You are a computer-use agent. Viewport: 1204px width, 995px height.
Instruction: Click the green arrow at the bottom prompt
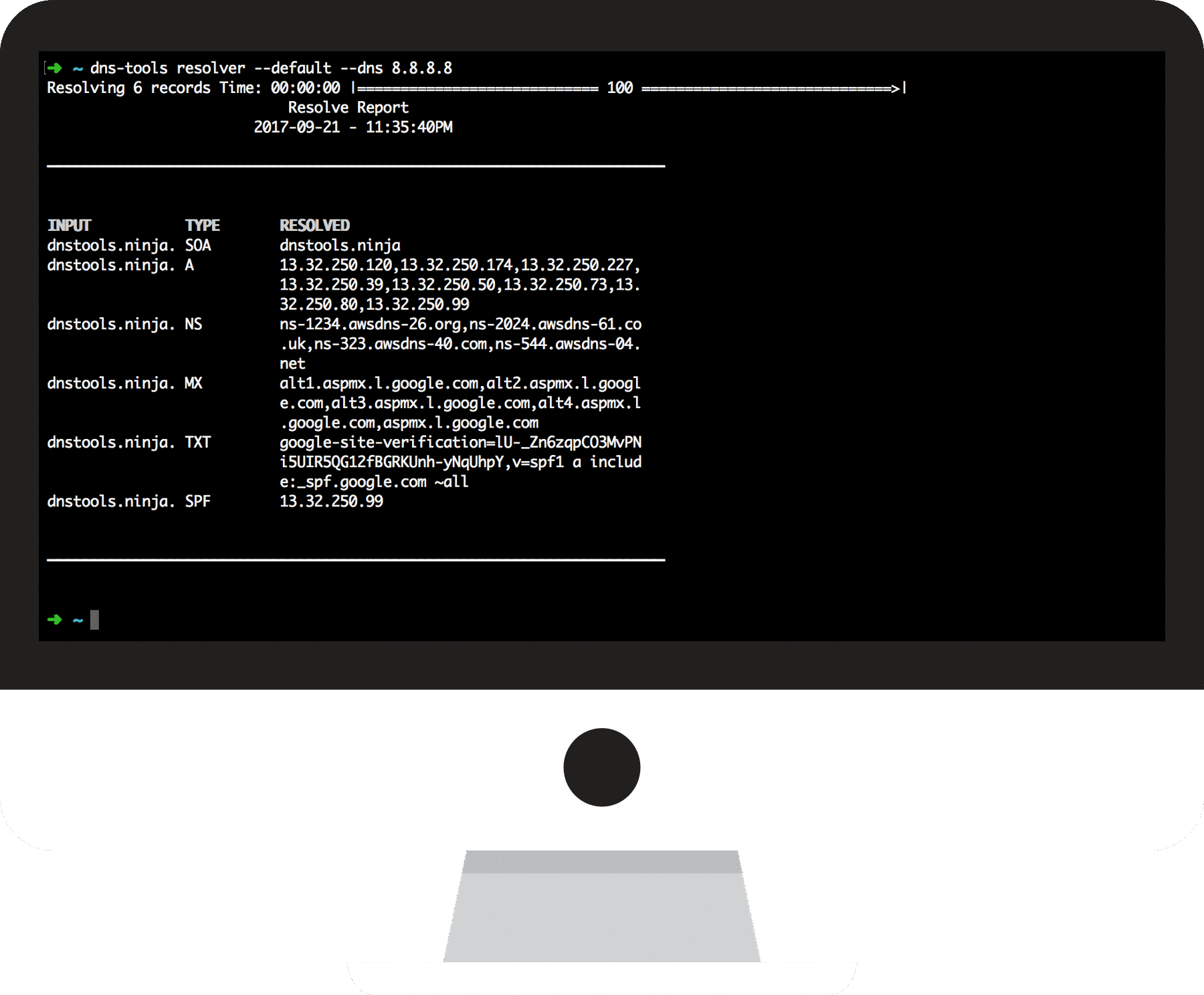coord(55,619)
